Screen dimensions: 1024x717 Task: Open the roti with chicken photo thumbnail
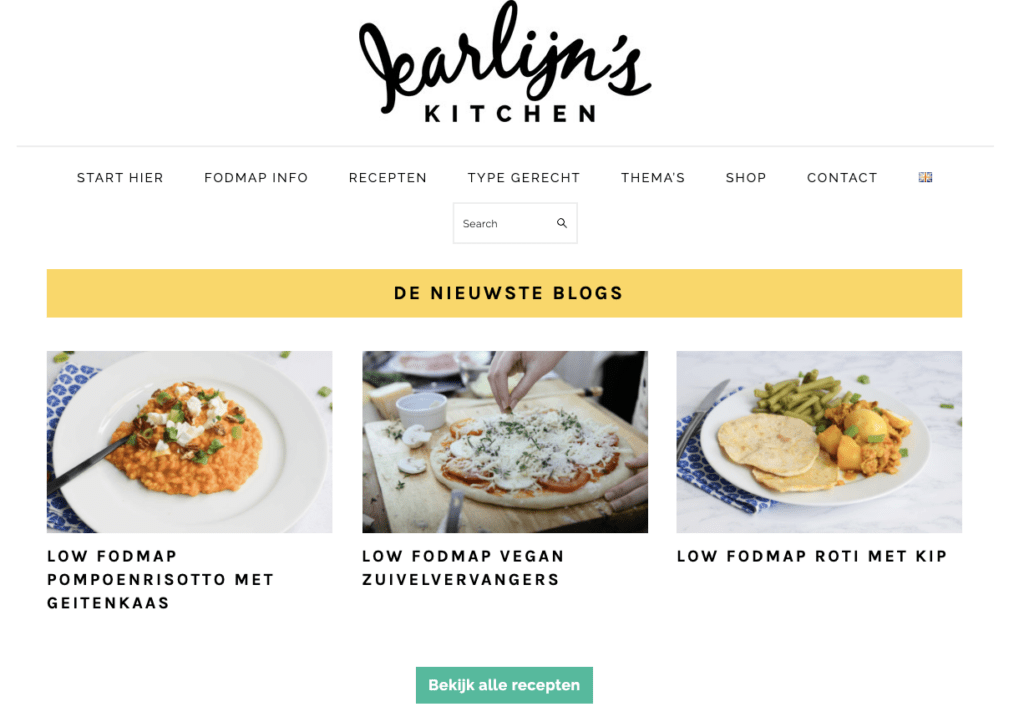pyautogui.click(x=819, y=442)
